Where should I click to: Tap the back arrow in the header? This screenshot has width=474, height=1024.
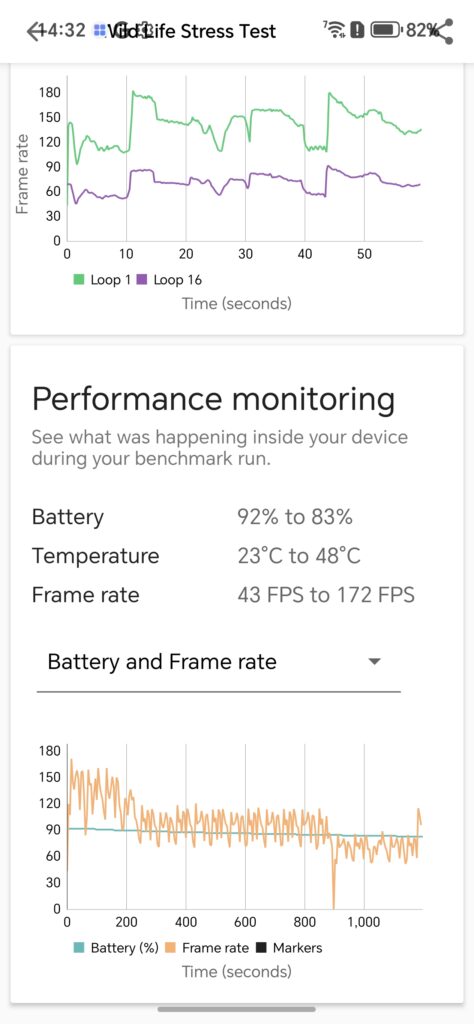pyautogui.click(x=35, y=31)
